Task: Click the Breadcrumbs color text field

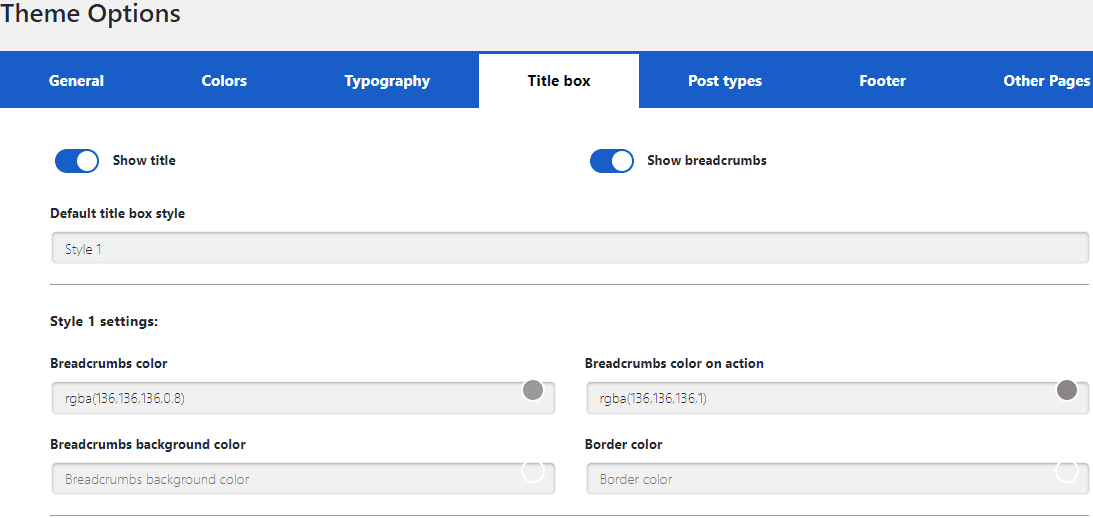Action: click(280, 398)
